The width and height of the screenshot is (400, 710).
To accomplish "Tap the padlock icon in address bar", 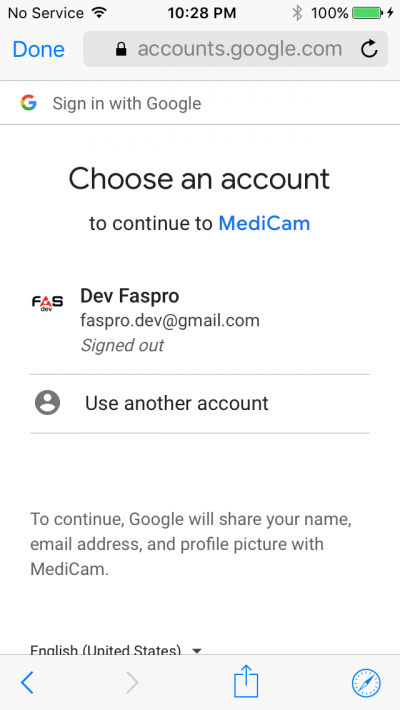I will (121, 49).
